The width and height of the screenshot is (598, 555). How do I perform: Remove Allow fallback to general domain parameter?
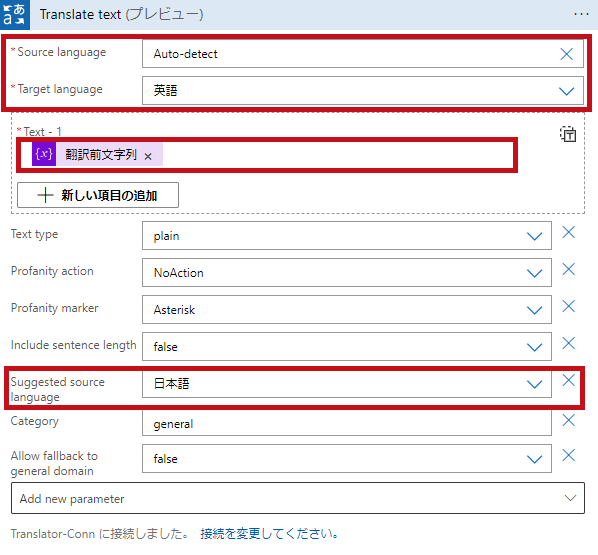(569, 455)
